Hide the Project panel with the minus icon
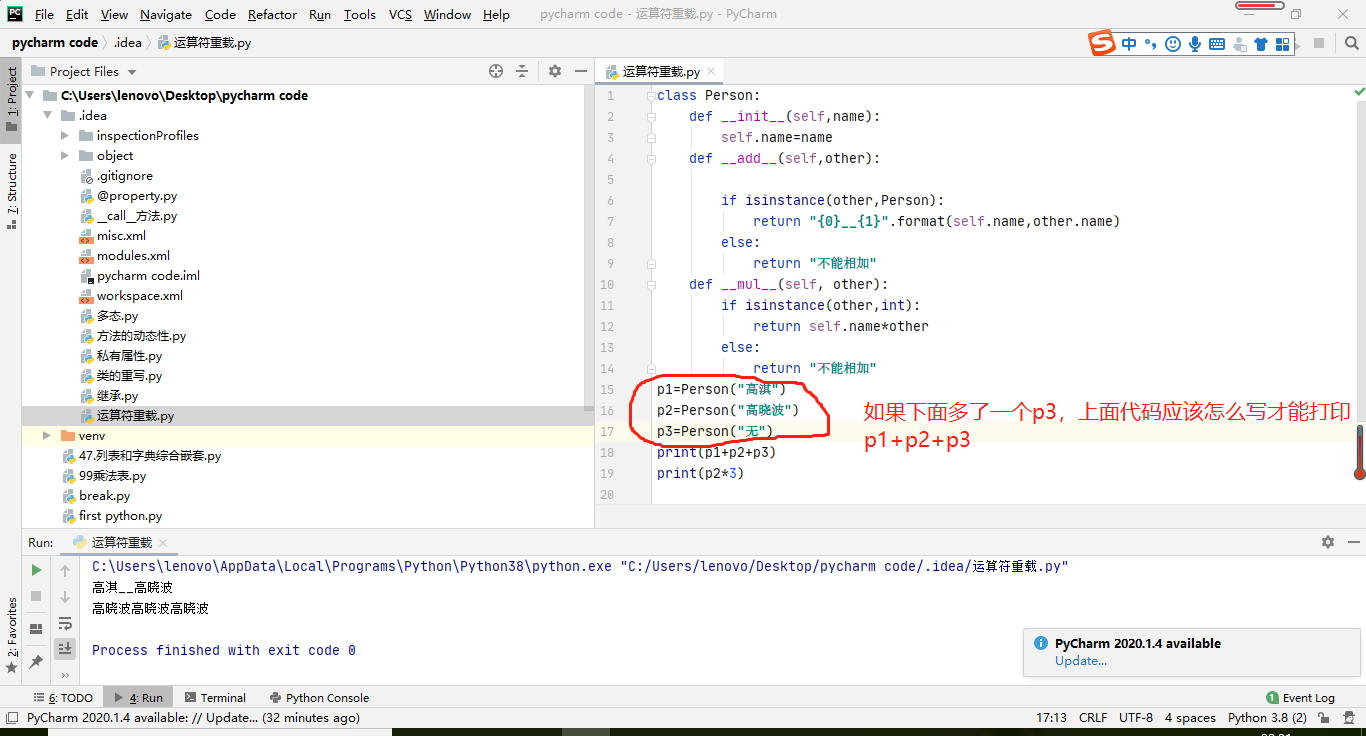The width and height of the screenshot is (1366, 736). pos(581,71)
